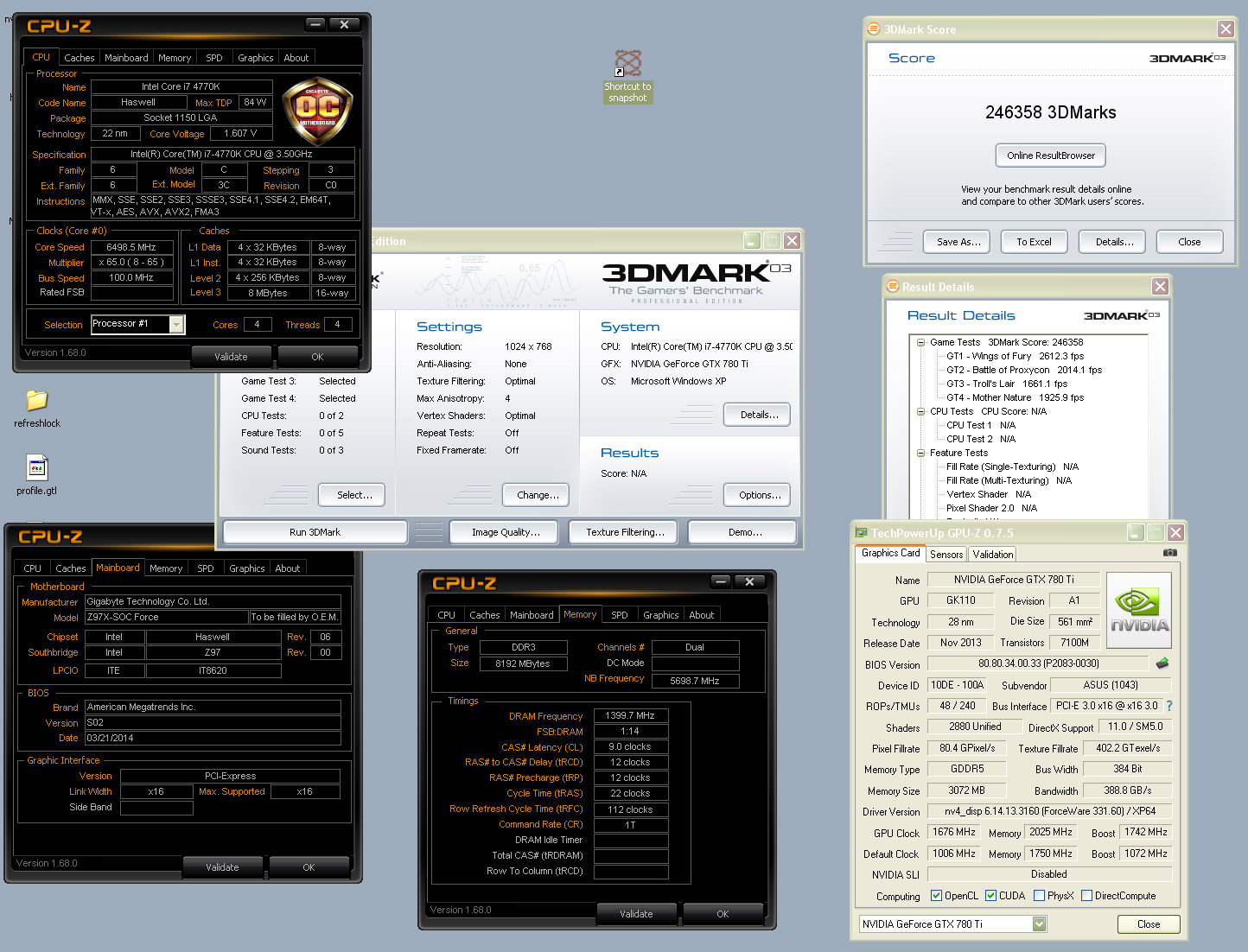Enable the PhysX checkbox in GPU-Z
This screenshot has height=952, width=1248.
click(1039, 896)
